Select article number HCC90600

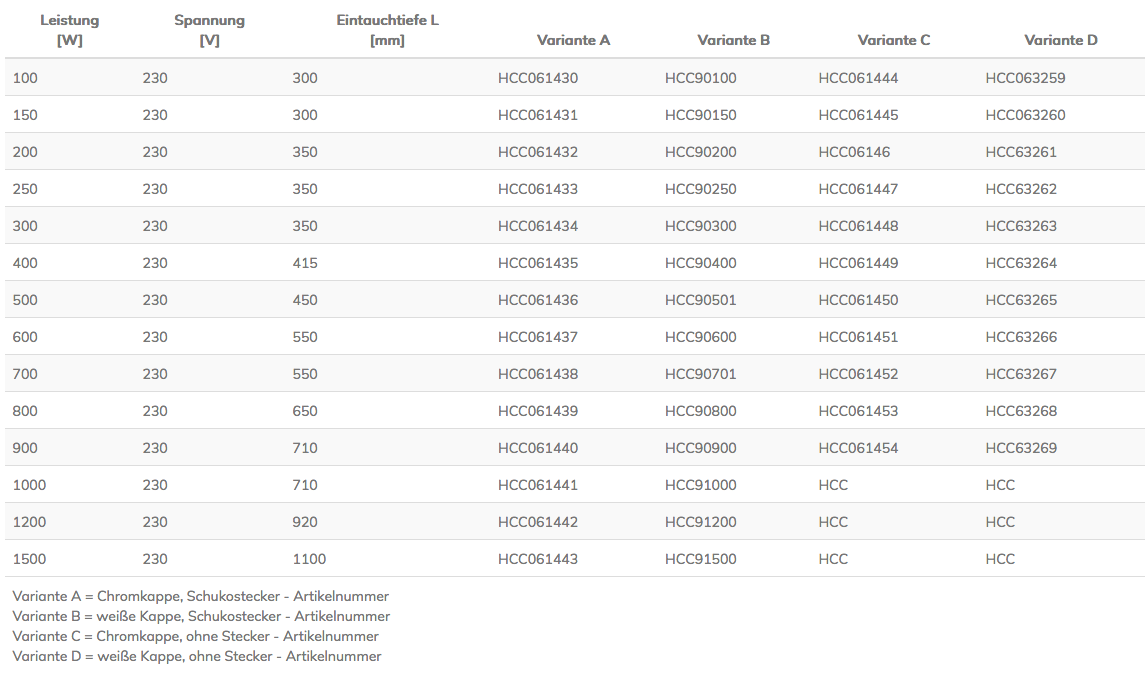[701, 337]
